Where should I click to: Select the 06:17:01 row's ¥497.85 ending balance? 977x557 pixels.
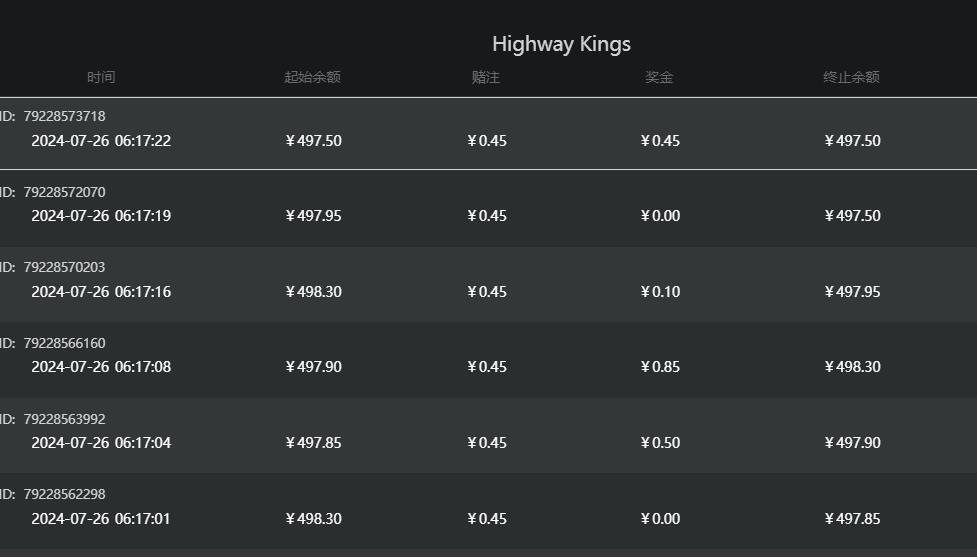(x=852, y=519)
